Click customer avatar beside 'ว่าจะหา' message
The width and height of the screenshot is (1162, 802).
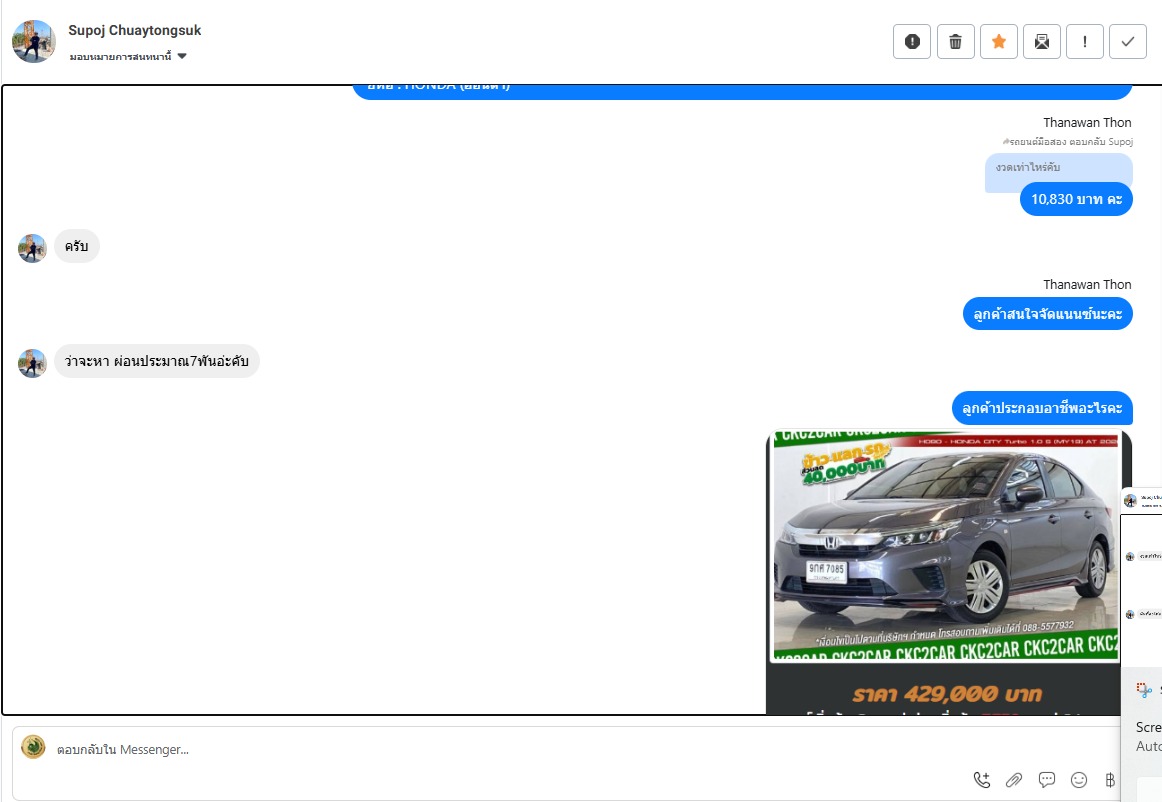(32, 363)
